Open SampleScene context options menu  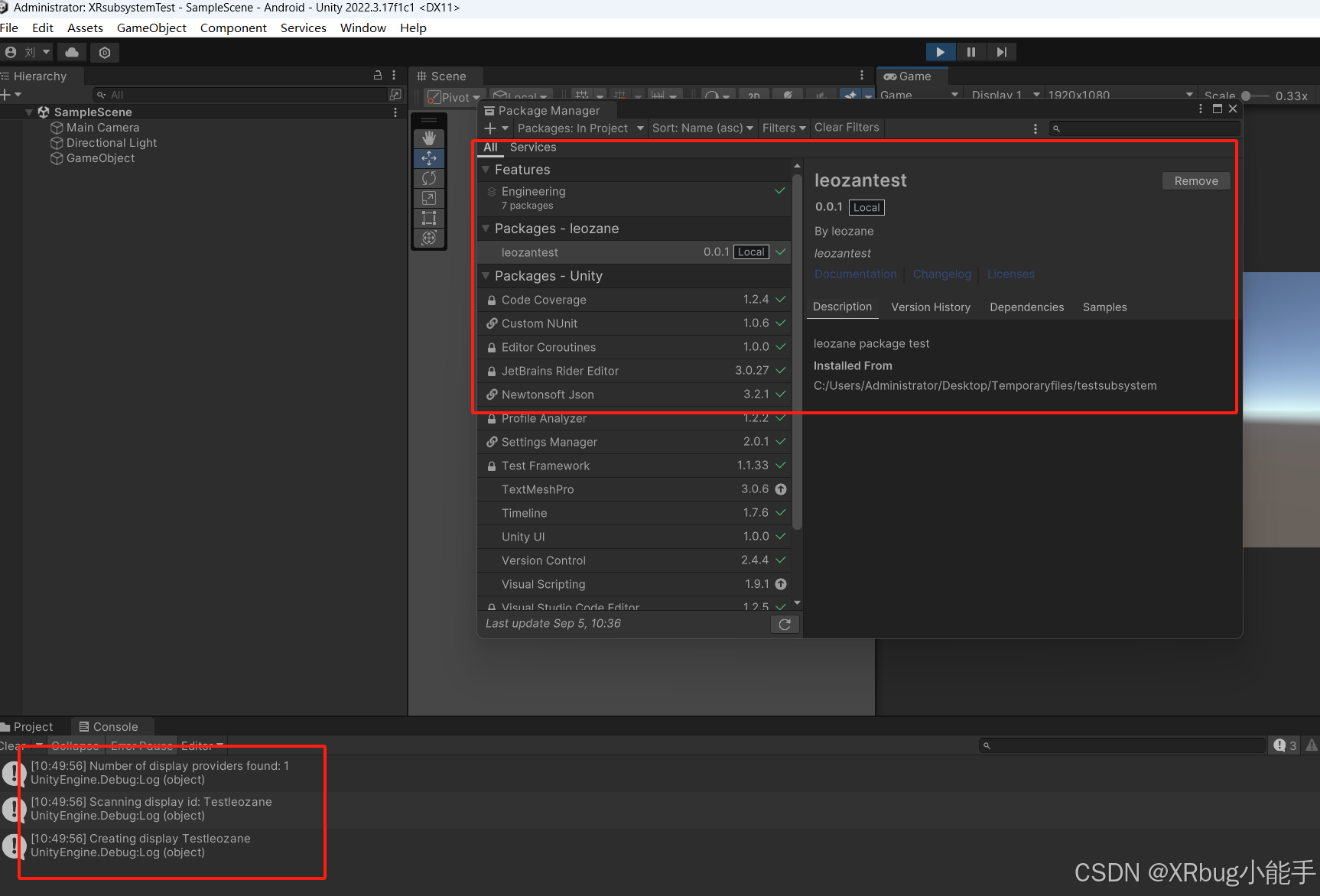coord(395,112)
